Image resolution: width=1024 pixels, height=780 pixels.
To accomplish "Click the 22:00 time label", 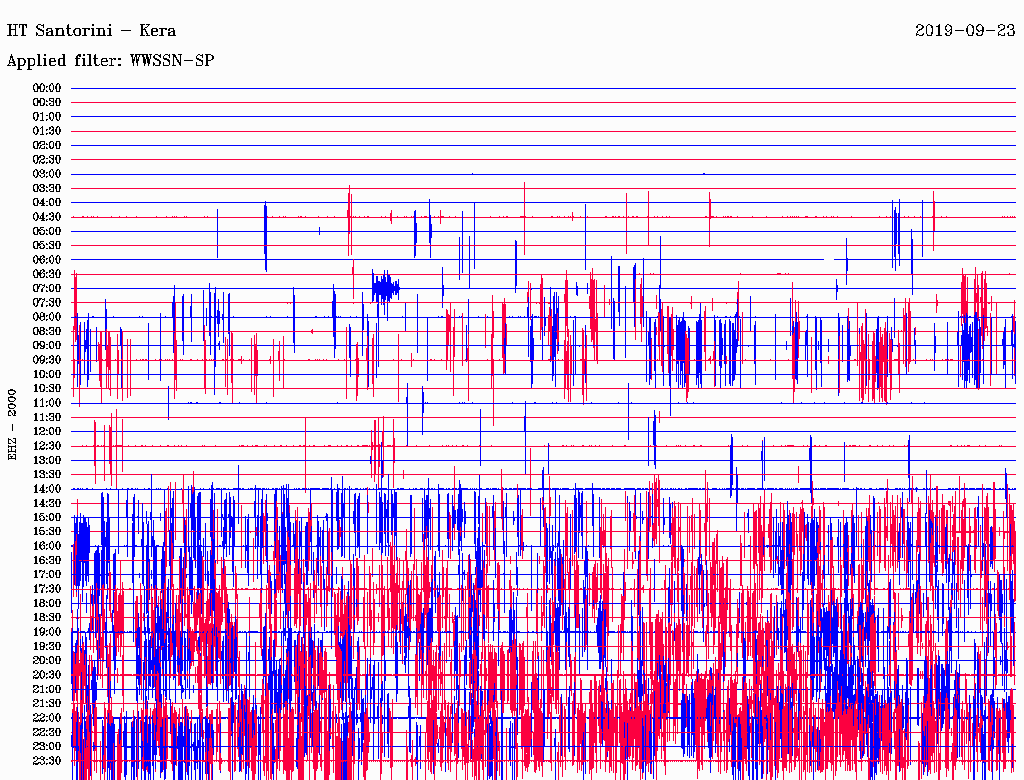I will (x=47, y=718).
